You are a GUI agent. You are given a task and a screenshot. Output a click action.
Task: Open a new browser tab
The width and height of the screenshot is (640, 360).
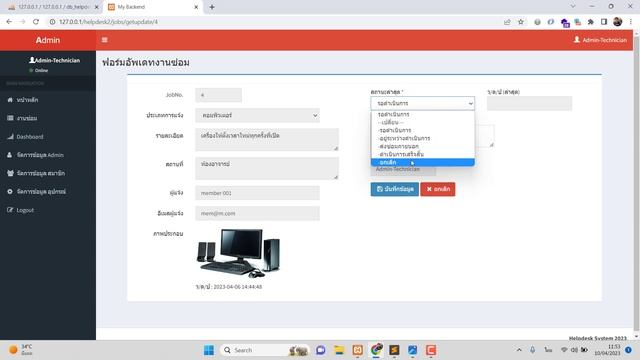click(x=212, y=7)
